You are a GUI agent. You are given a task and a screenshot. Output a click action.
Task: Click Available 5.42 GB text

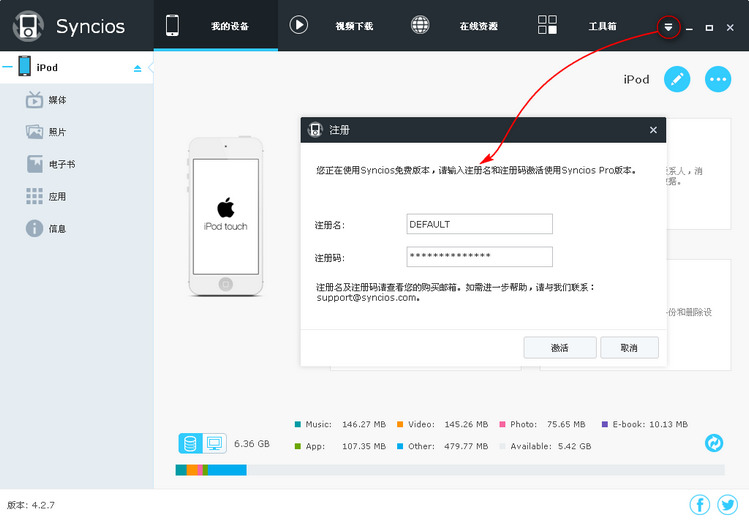tap(551, 446)
